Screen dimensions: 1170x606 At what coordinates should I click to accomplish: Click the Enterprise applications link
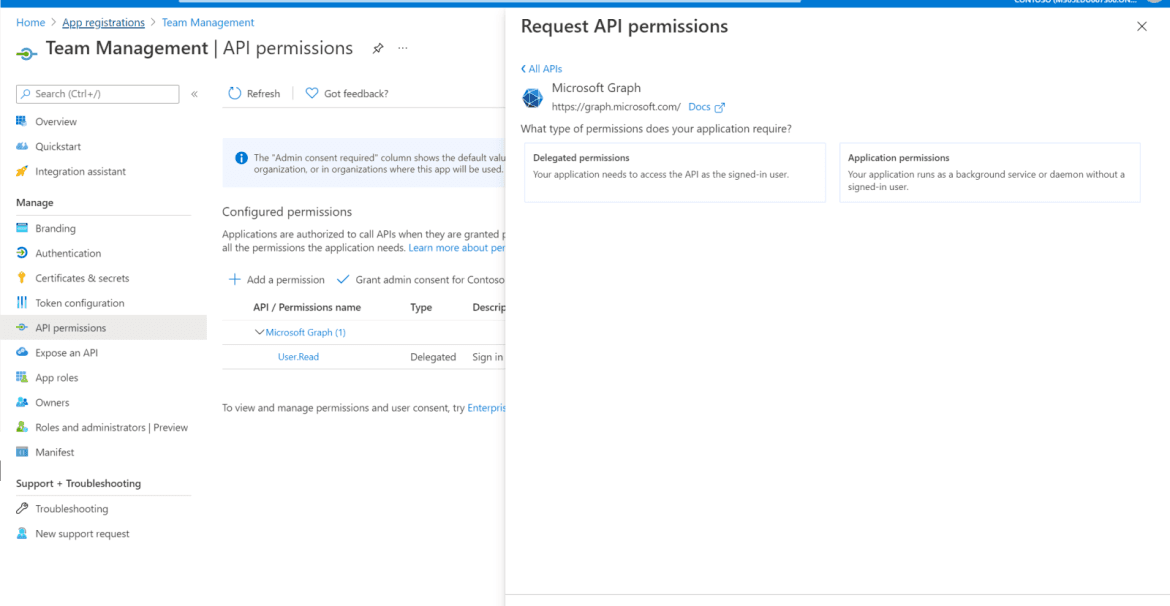tap(486, 408)
